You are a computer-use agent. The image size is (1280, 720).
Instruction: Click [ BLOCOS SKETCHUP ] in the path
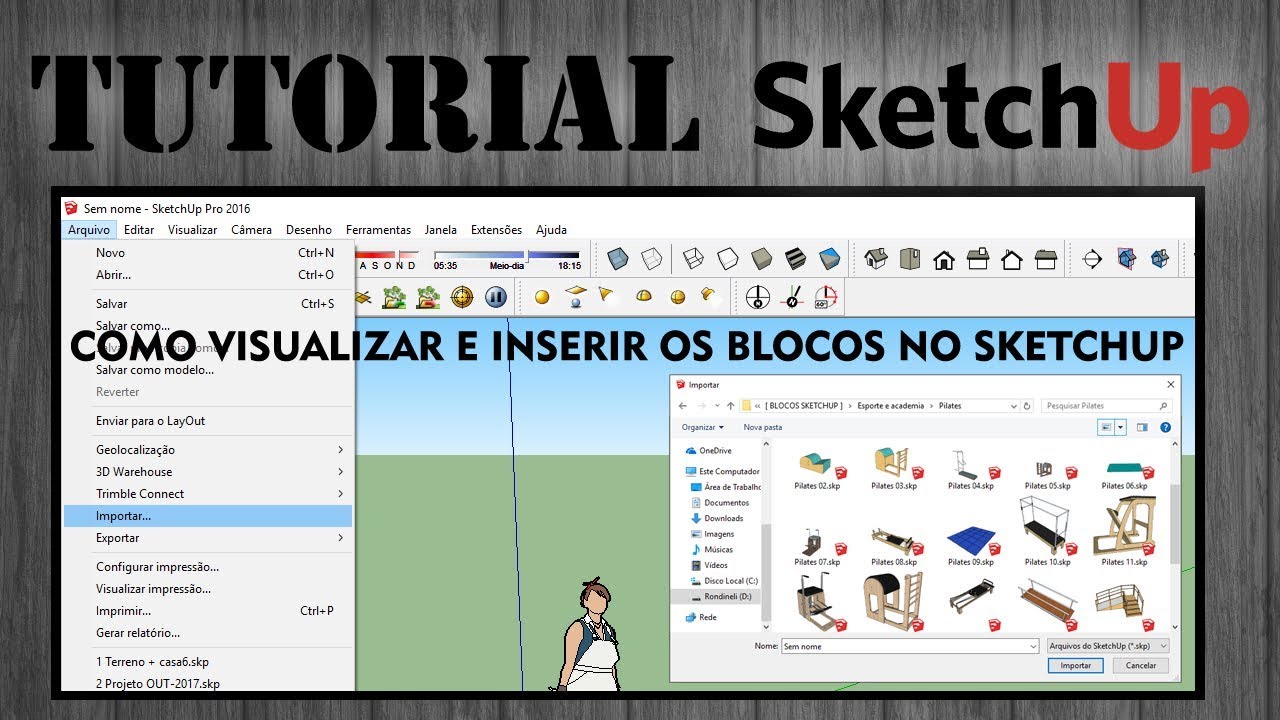[x=803, y=406]
